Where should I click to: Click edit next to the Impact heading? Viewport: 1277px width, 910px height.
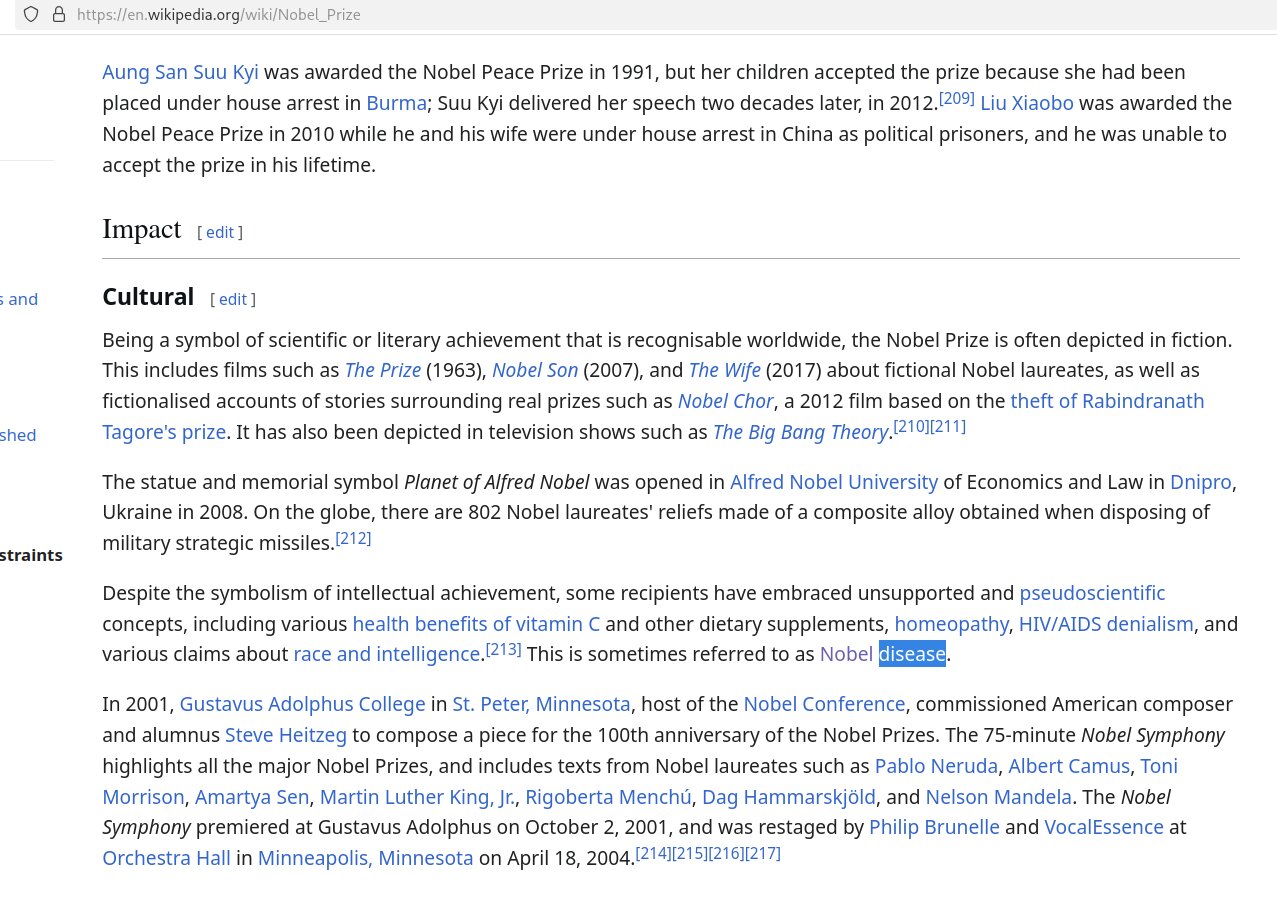point(219,232)
